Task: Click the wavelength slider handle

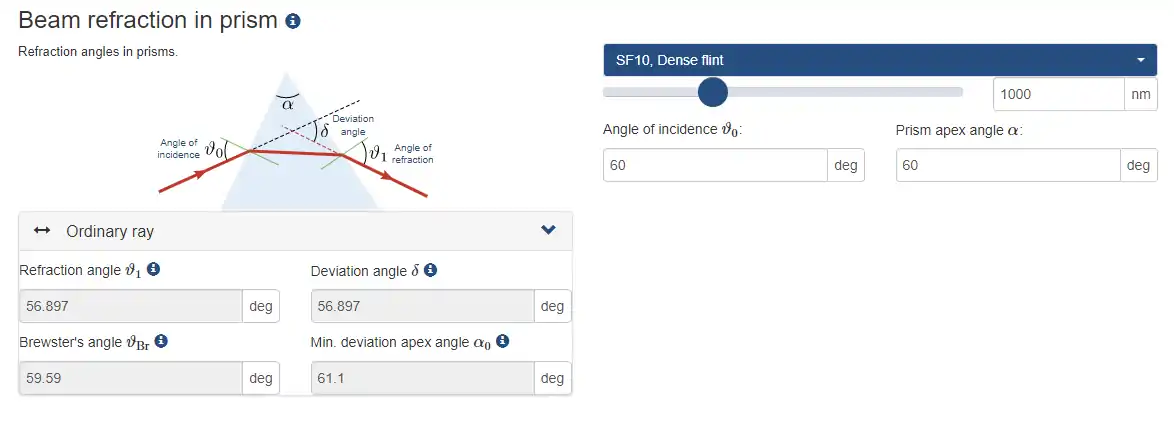Action: [x=712, y=93]
